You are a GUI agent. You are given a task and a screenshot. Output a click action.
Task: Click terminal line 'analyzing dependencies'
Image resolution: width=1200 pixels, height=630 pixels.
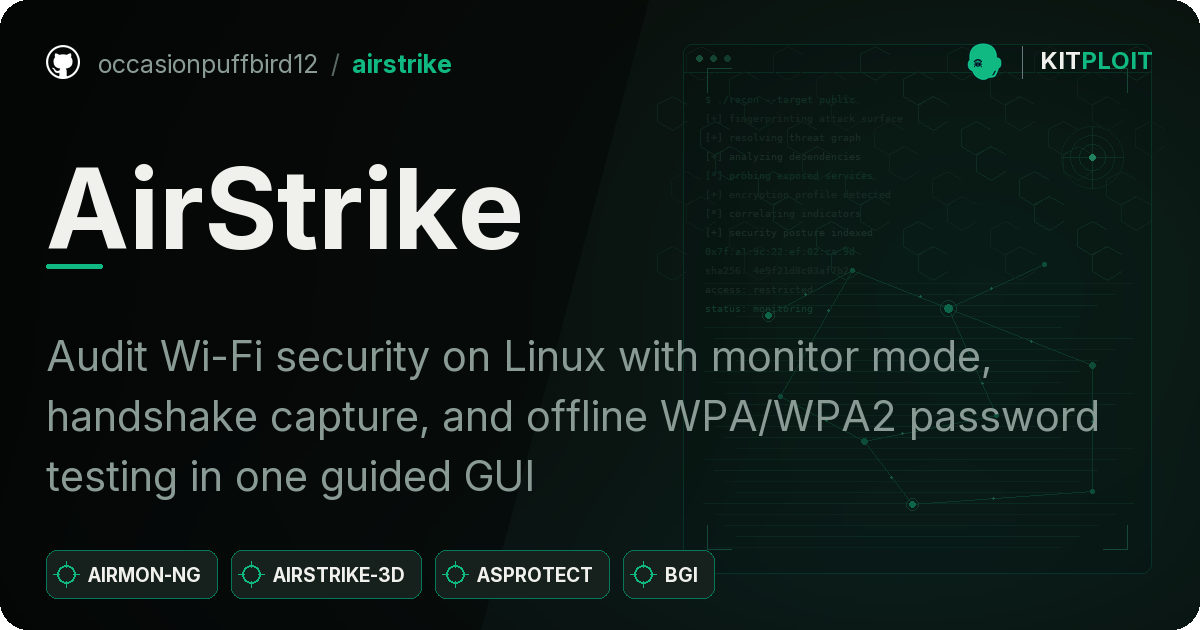783,157
